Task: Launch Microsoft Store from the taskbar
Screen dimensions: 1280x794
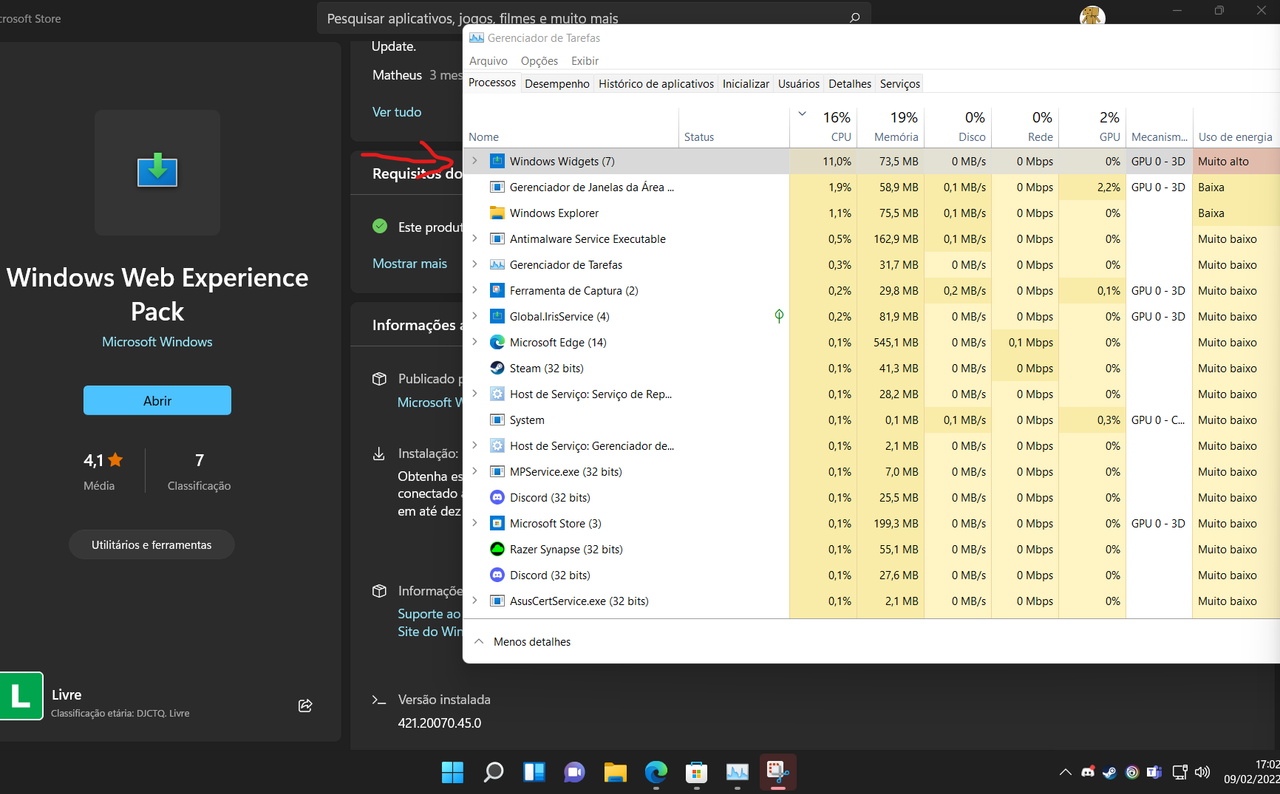Action: (x=696, y=772)
